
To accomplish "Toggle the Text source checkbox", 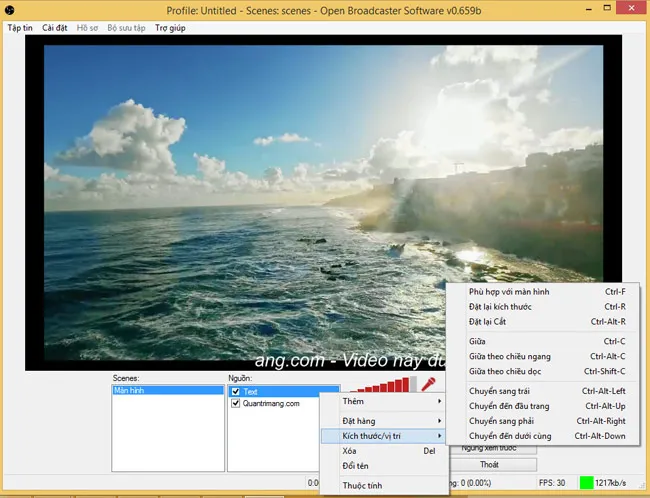I will 235,392.
